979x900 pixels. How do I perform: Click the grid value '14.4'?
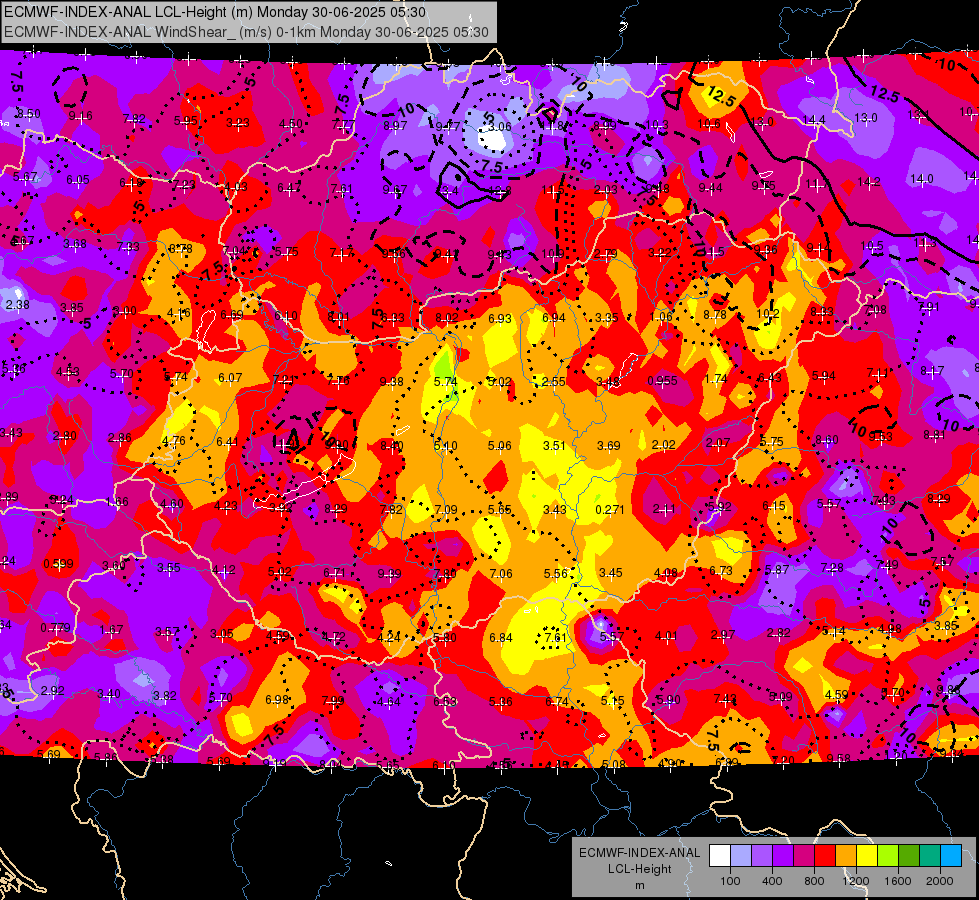[x=814, y=120]
